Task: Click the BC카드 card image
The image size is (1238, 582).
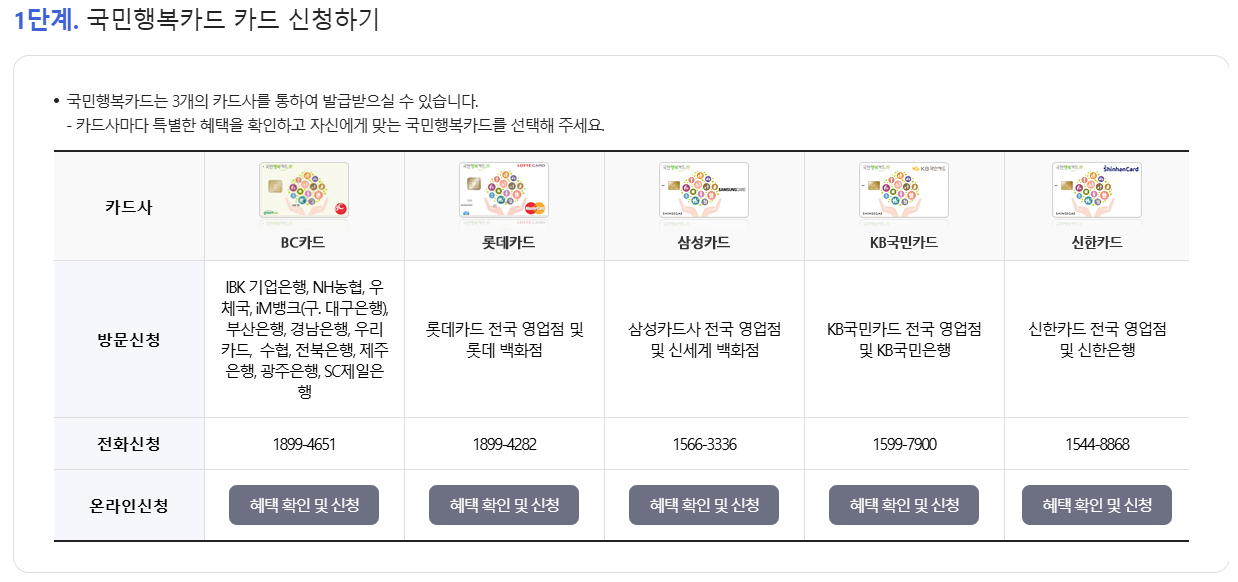Action: point(304,190)
